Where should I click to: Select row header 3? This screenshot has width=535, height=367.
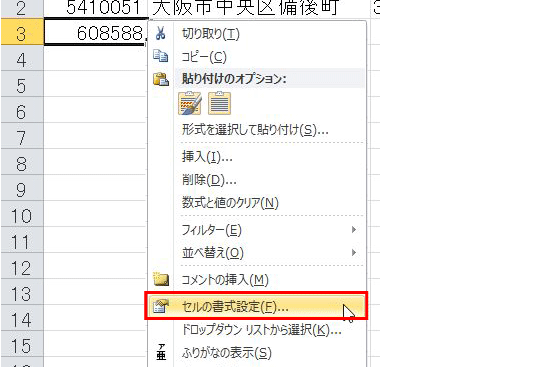point(22,32)
